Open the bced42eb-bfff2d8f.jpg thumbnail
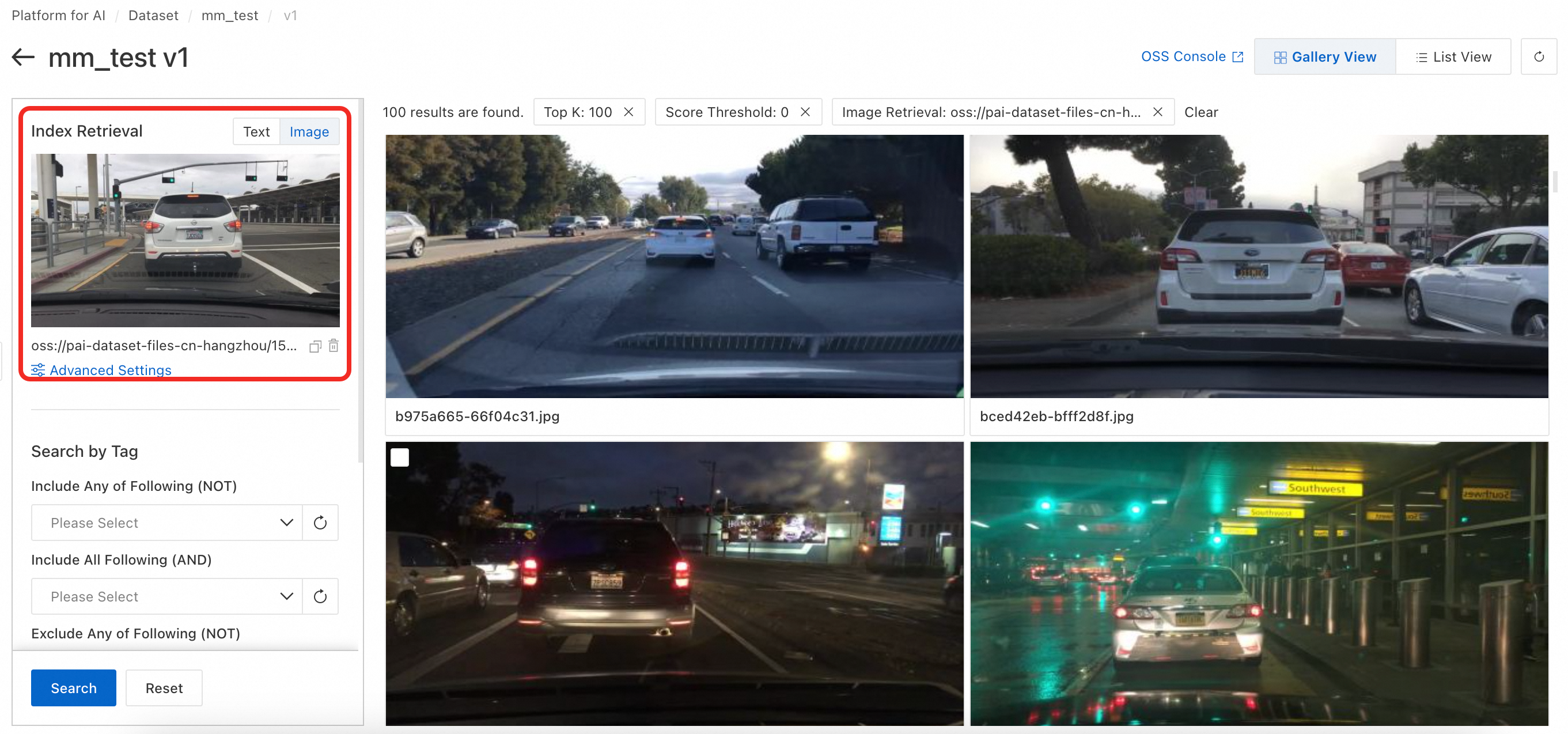The width and height of the screenshot is (1568, 734). pos(1259,267)
